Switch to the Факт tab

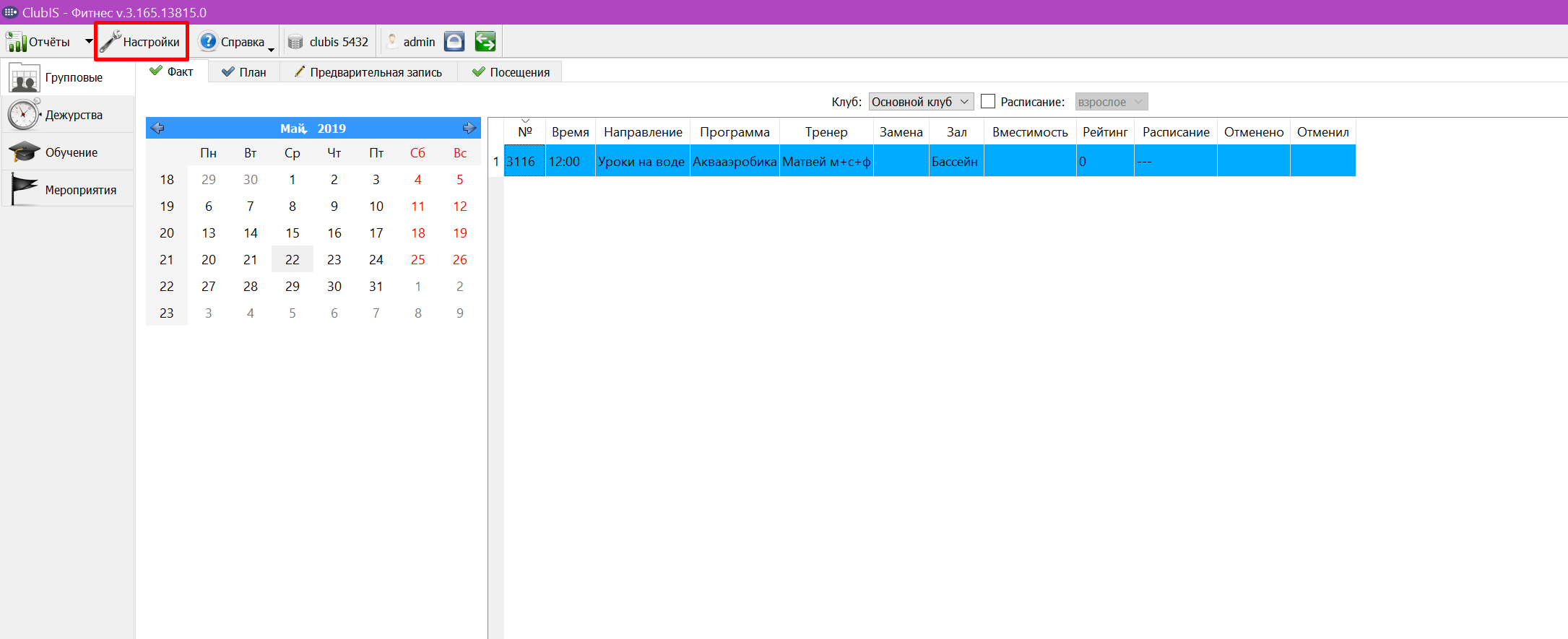click(x=173, y=71)
